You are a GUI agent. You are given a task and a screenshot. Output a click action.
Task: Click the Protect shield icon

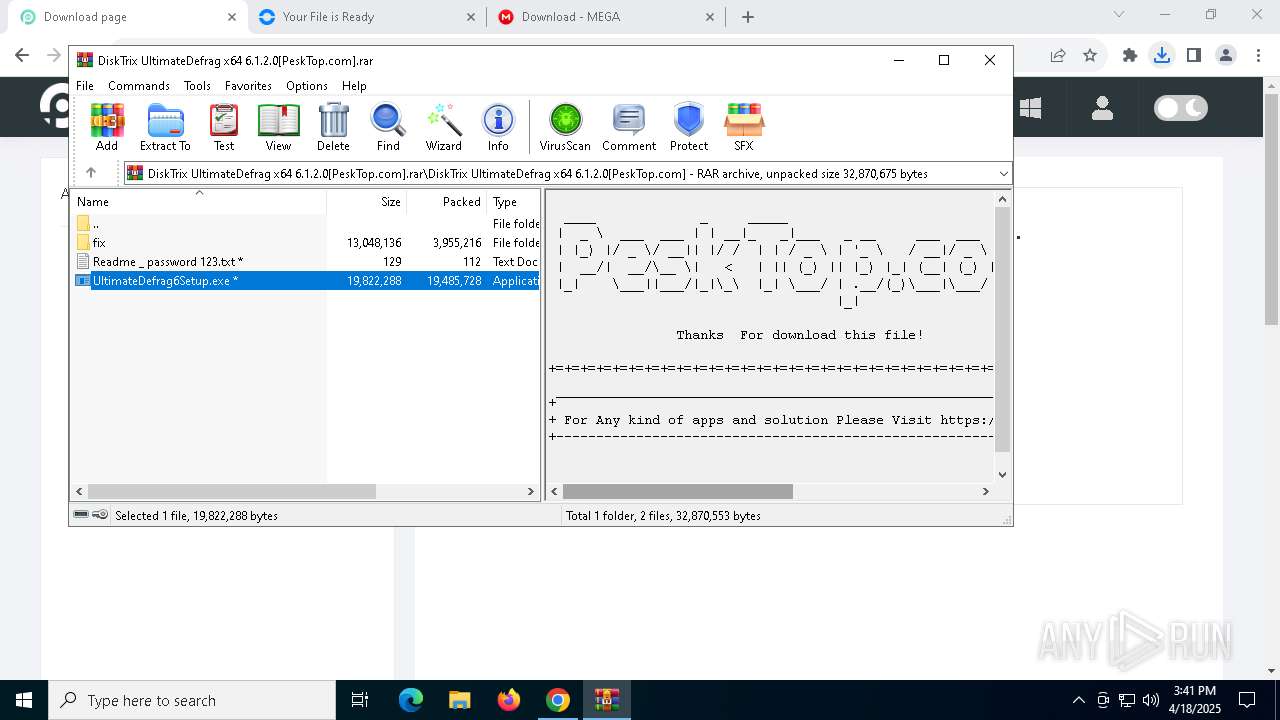coord(689,127)
